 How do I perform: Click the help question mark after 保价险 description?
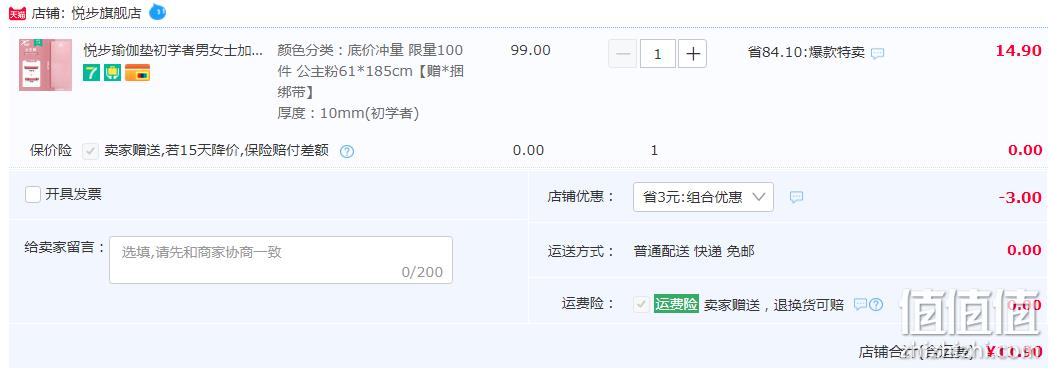347,151
